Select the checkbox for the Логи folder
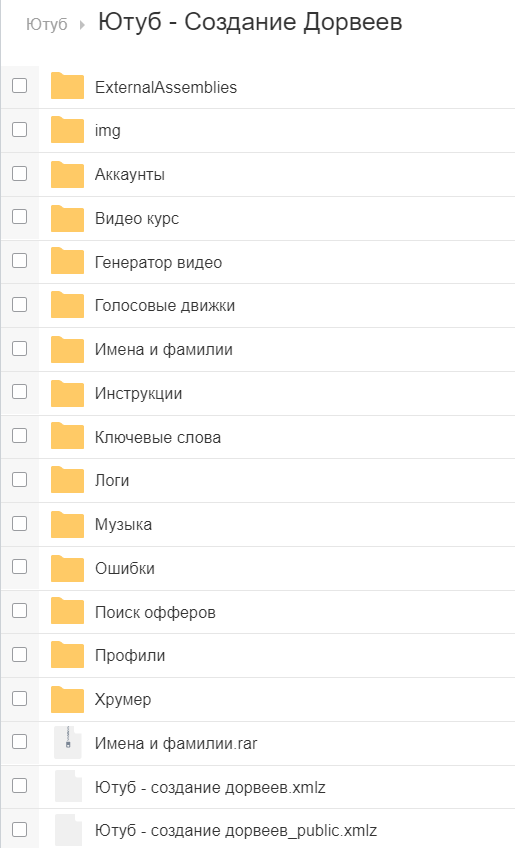The image size is (515, 848). coord(19,479)
